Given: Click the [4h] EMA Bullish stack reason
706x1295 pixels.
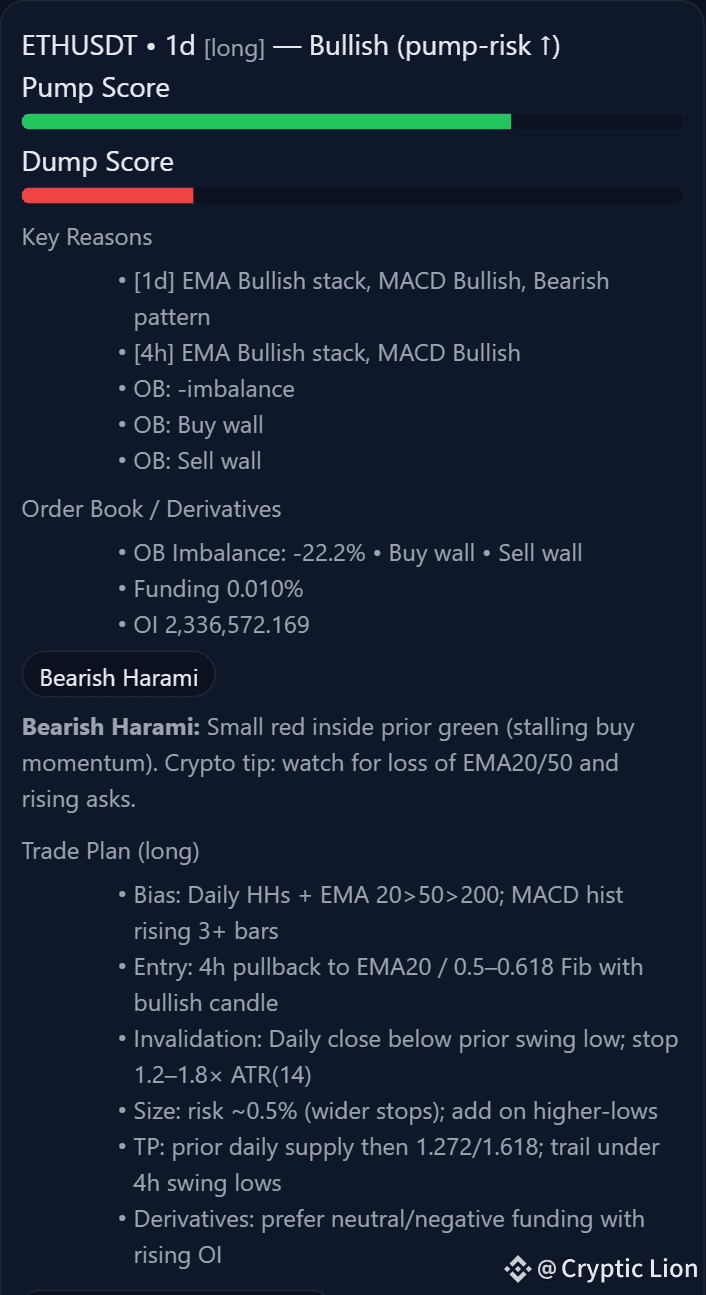Looking at the screenshot, I should click(x=326, y=353).
